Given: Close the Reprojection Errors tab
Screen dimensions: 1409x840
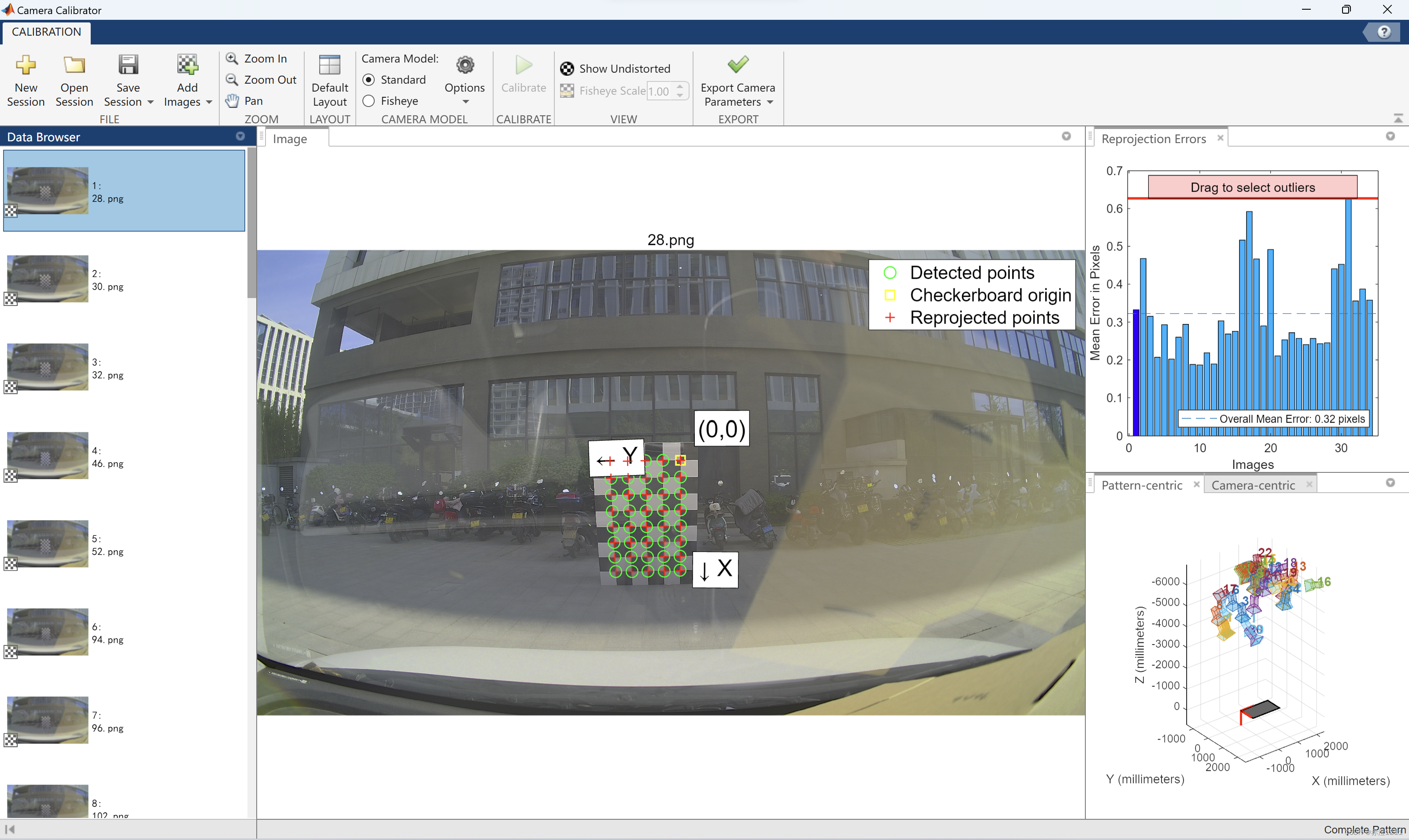Looking at the screenshot, I should [1221, 137].
